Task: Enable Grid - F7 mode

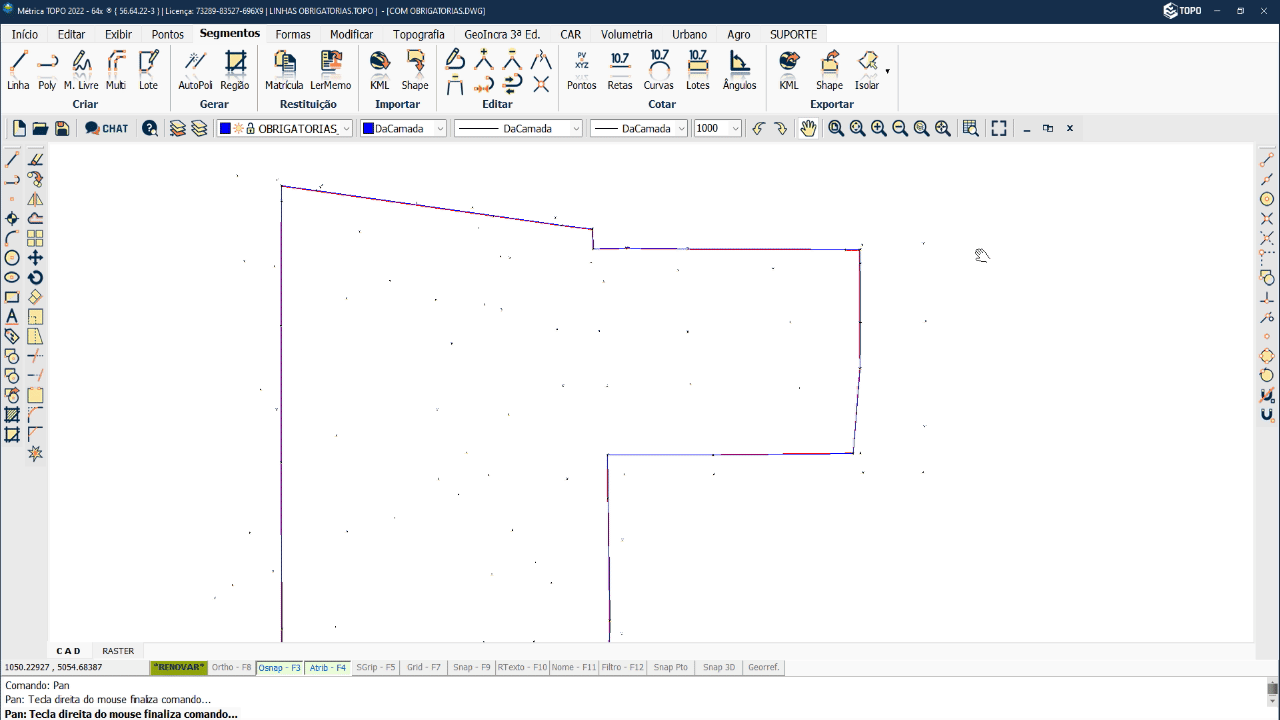Action: pyautogui.click(x=423, y=667)
